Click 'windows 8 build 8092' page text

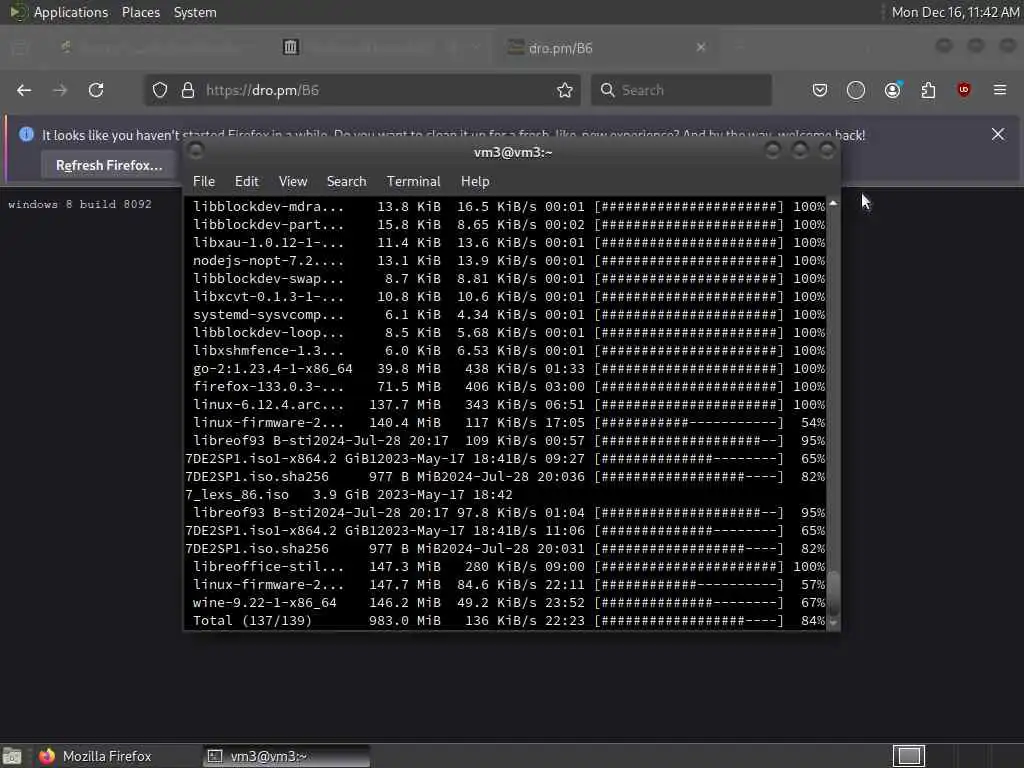(80, 204)
